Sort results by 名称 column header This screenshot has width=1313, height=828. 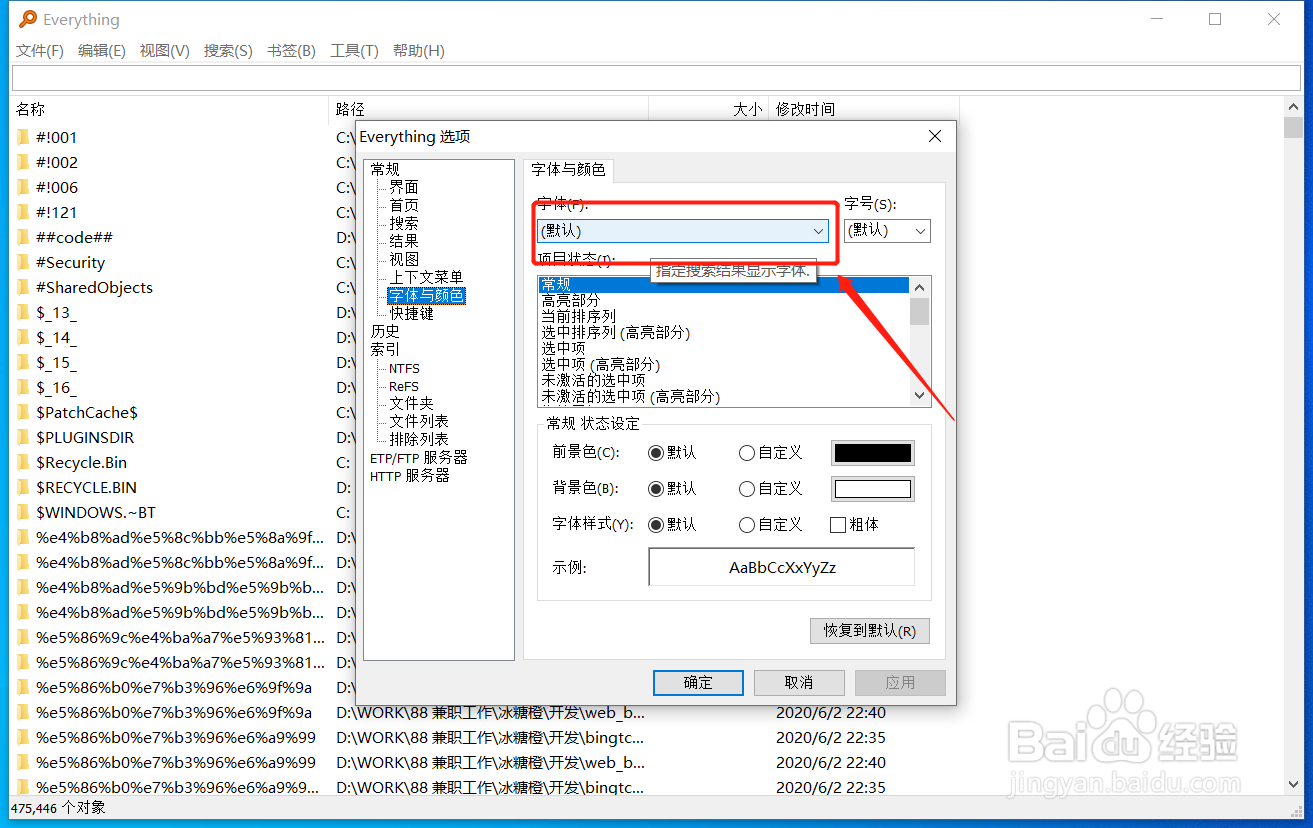point(169,109)
